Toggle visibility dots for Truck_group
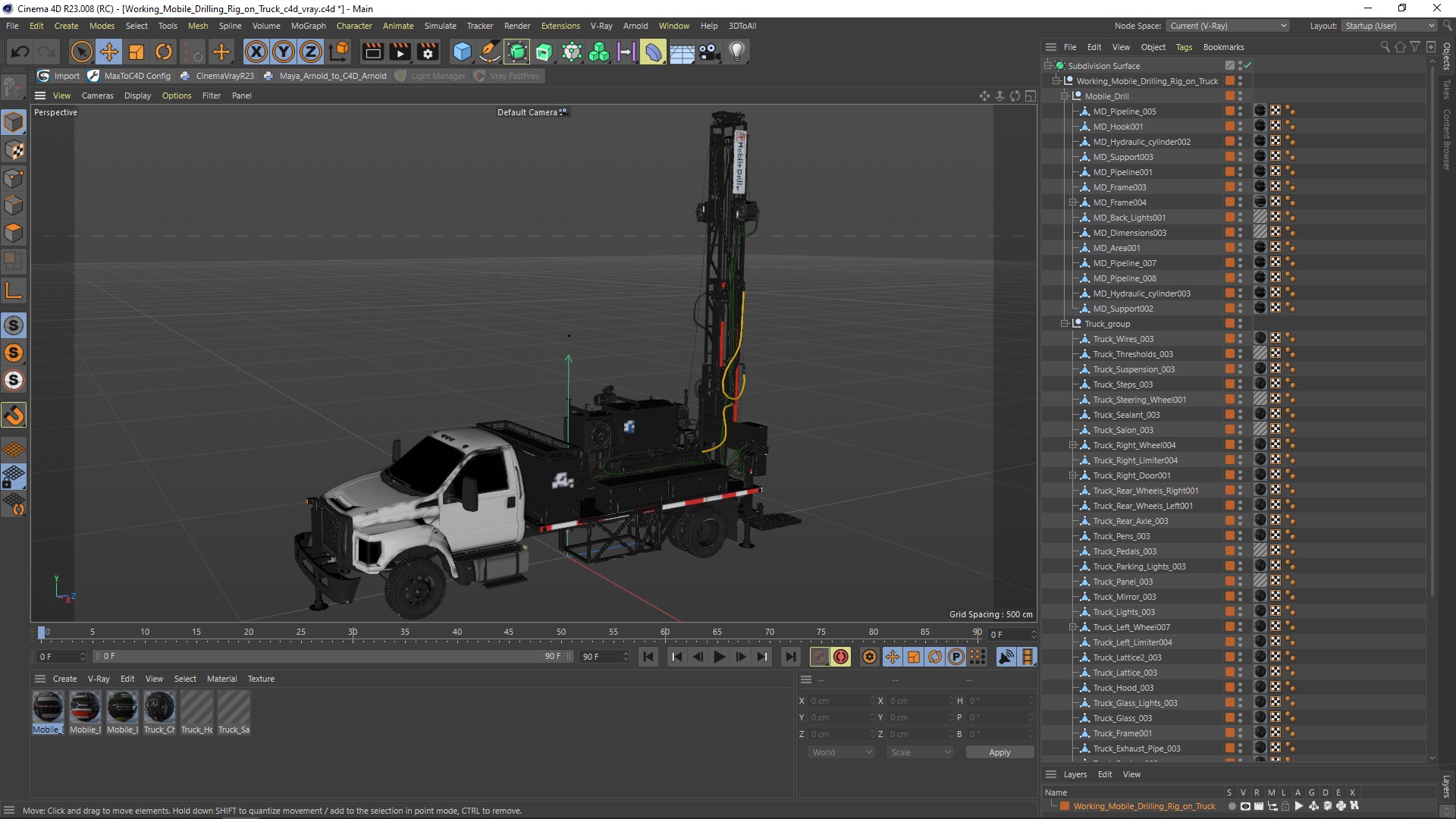This screenshot has height=819, width=1456. point(1241,324)
